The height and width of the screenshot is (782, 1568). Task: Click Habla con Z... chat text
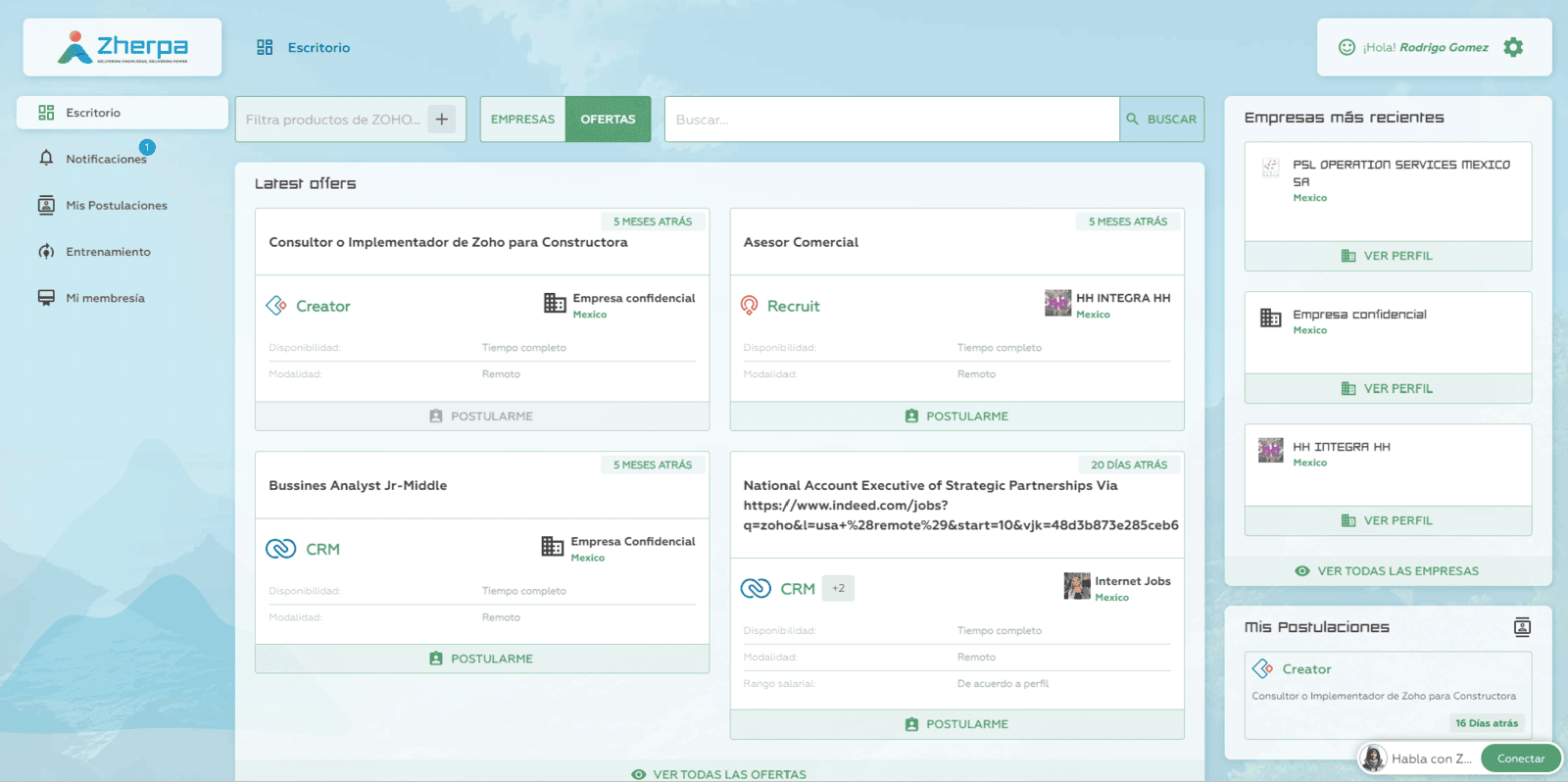(1432, 758)
